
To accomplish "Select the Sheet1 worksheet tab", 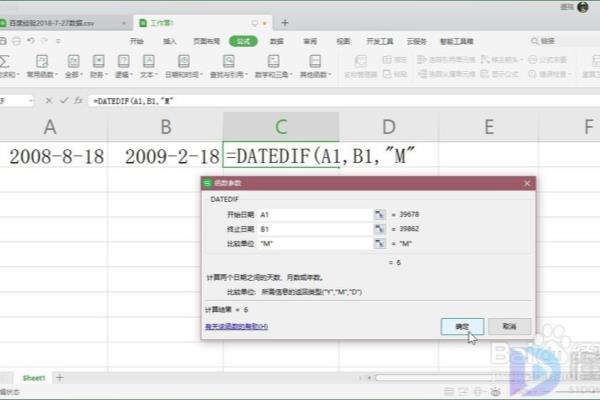I will tap(34, 378).
